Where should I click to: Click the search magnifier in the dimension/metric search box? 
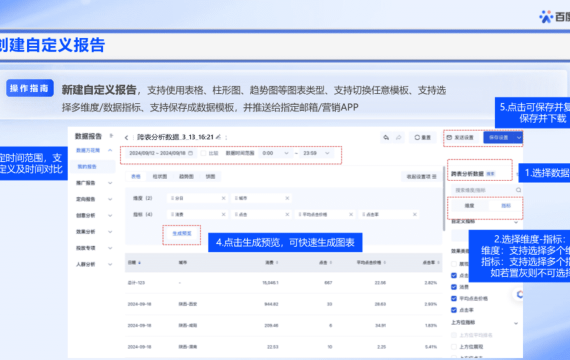click(518, 190)
